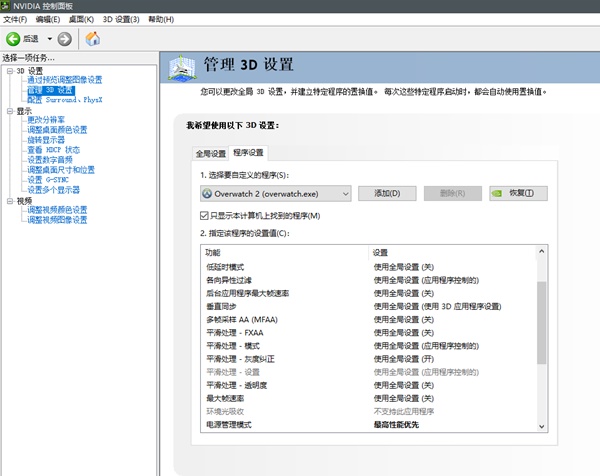Select the 多帧采样 AA (MFAA) row

pos(368,320)
